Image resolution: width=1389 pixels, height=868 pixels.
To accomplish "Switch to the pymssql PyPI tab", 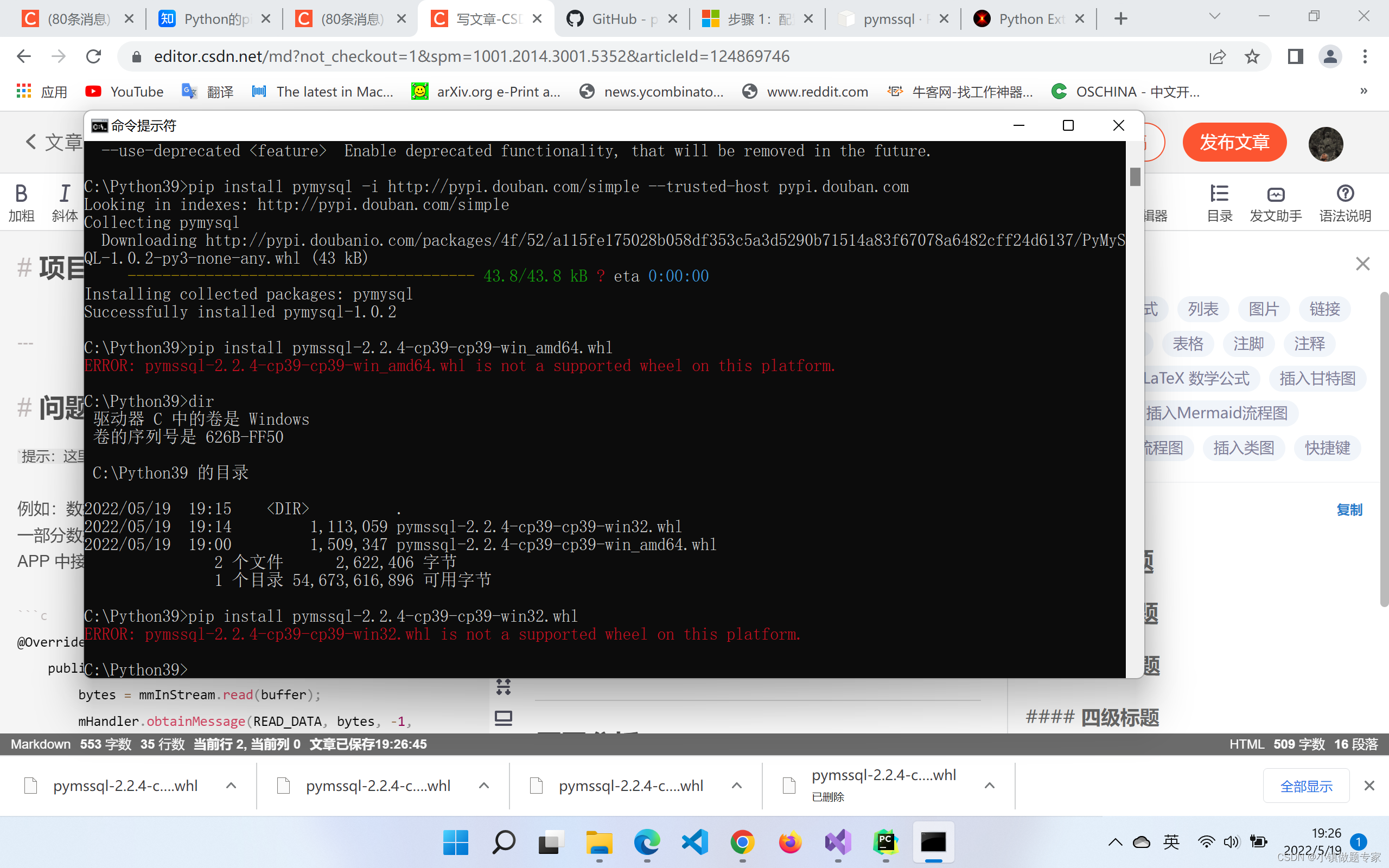I will (x=893, y=19).
